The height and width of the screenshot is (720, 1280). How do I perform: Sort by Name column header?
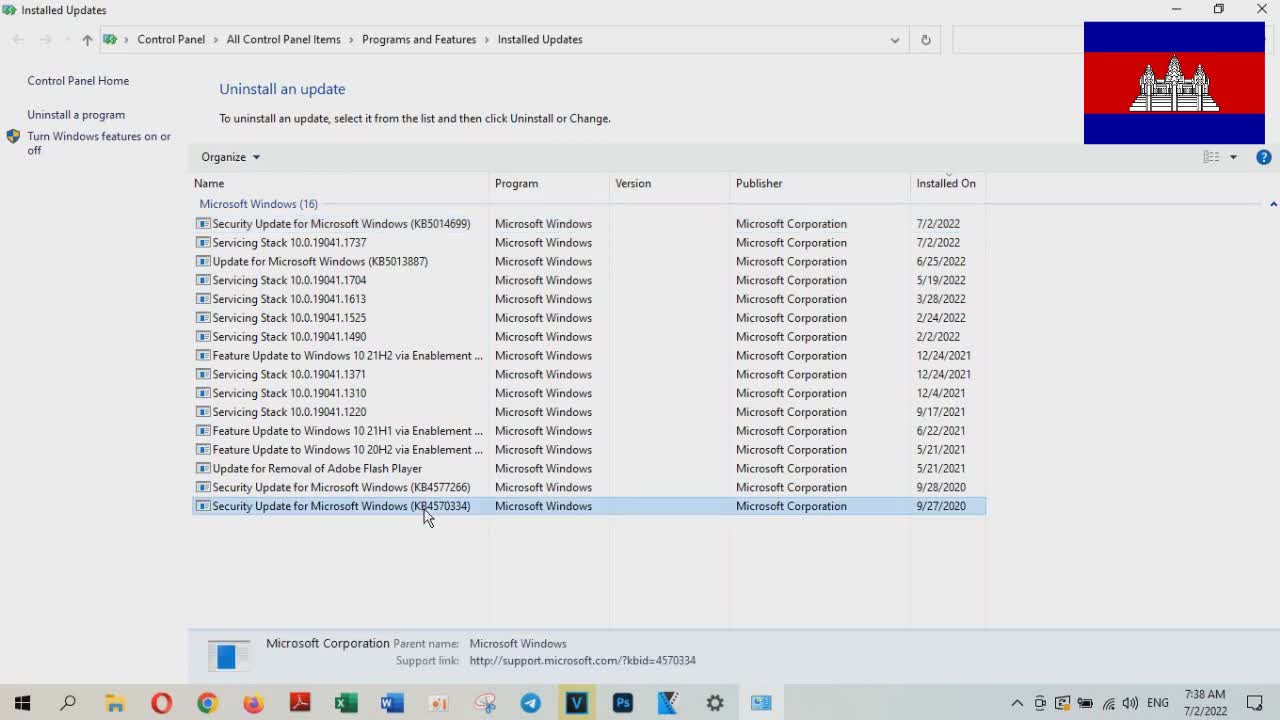[x=340, y=184]
